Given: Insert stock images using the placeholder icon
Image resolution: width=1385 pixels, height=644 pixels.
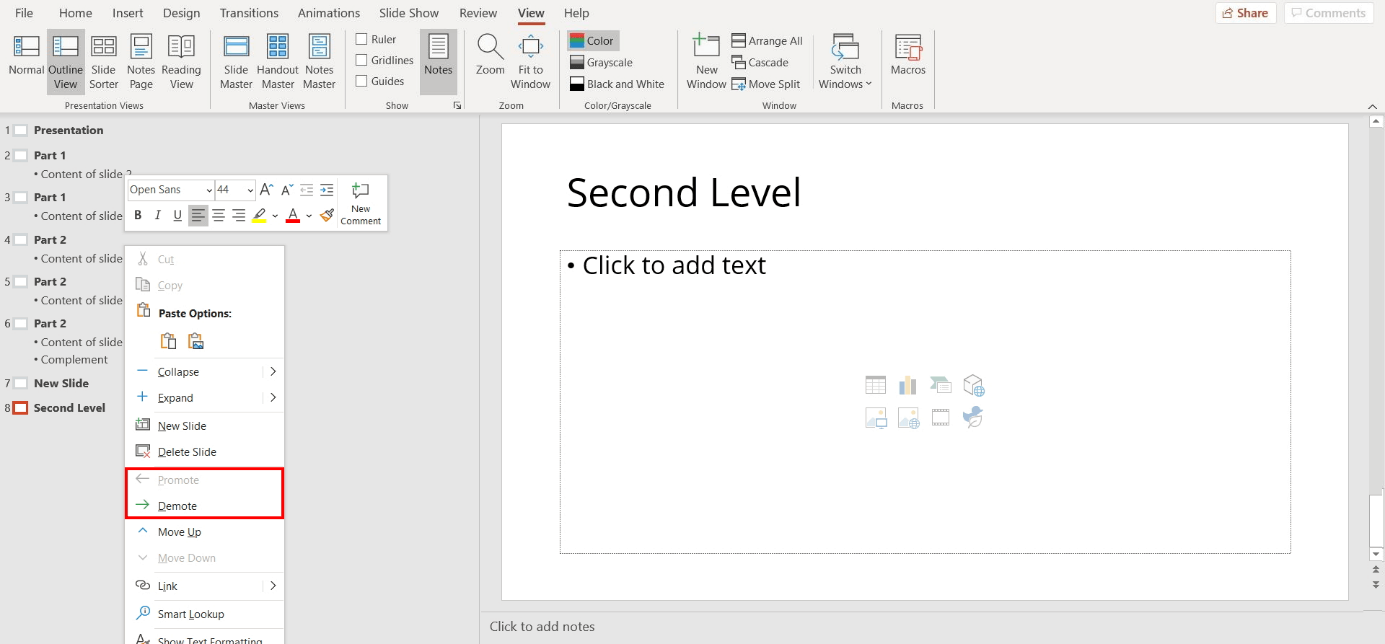Looking at the screenshot, I should [x=908, y=418].
